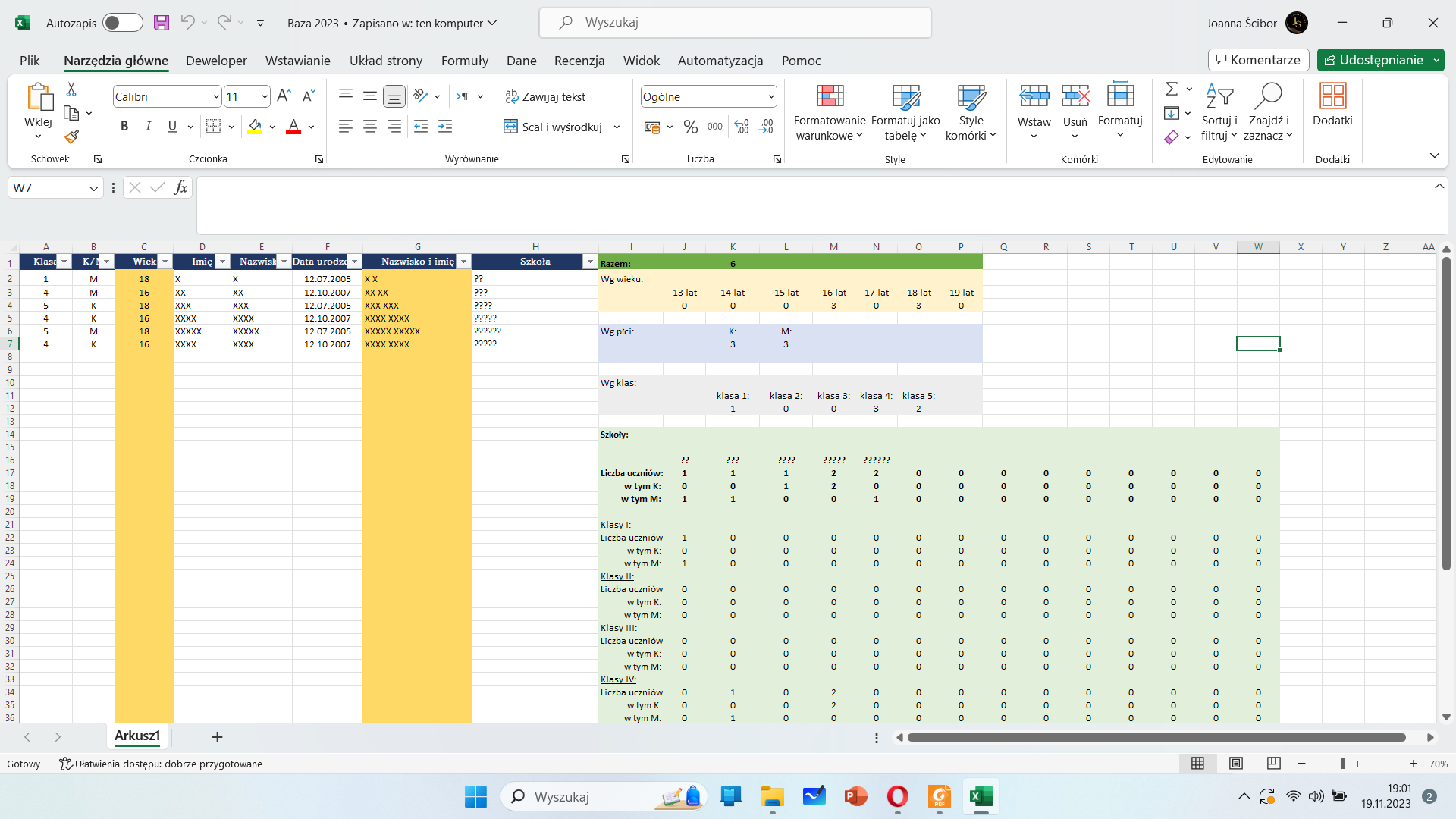Click the Format Painter brush icon
The image size is (1456, 819).
click(71, 136)
